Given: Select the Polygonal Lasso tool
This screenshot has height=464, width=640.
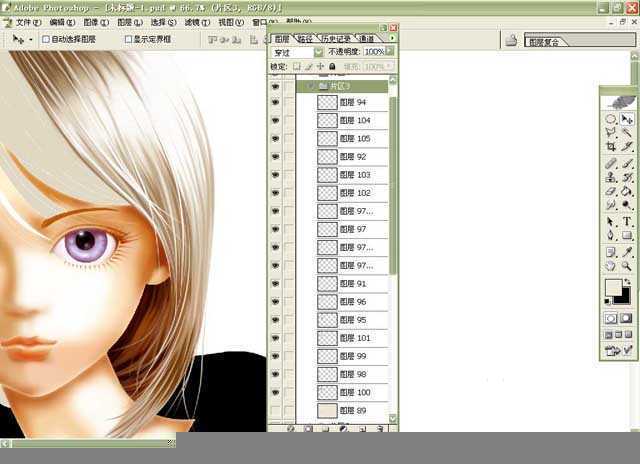Looking at the screenshot, I should pyautogui.click(x=611, y=132).
